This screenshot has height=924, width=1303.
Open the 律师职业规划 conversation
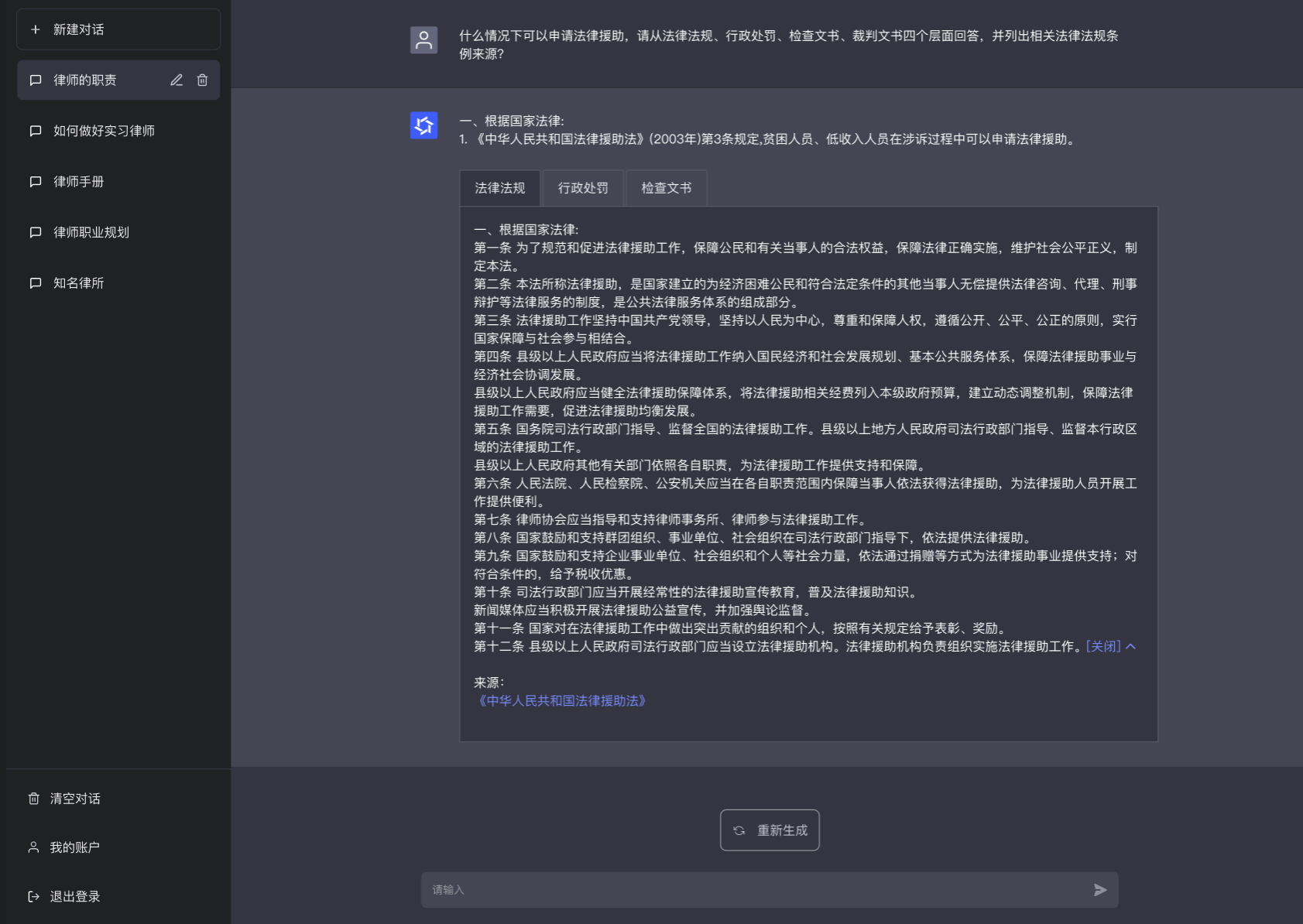(x=118, y=232)
